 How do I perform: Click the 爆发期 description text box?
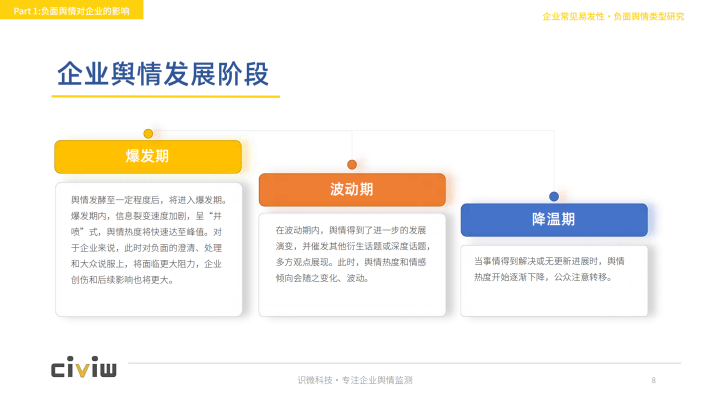pyautogui.click(x=149, y=249)
